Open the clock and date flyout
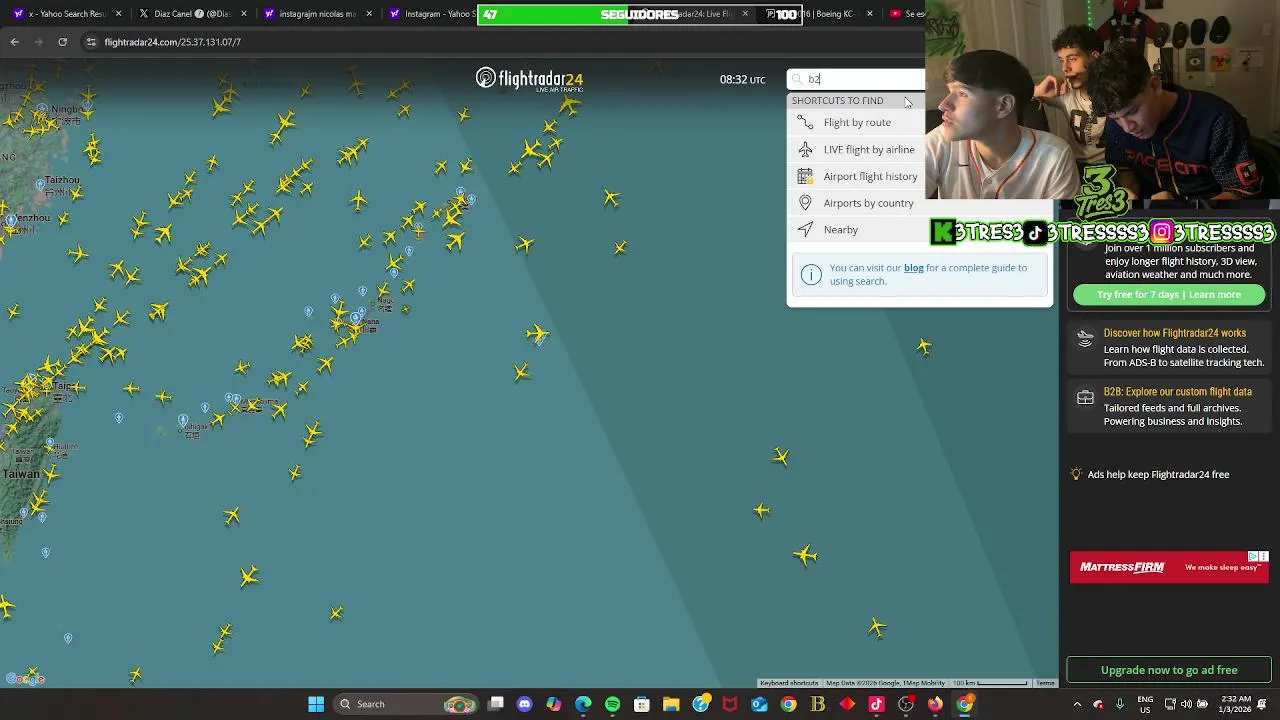The width and height of the screenshot is (1280, 720). 1236,704
